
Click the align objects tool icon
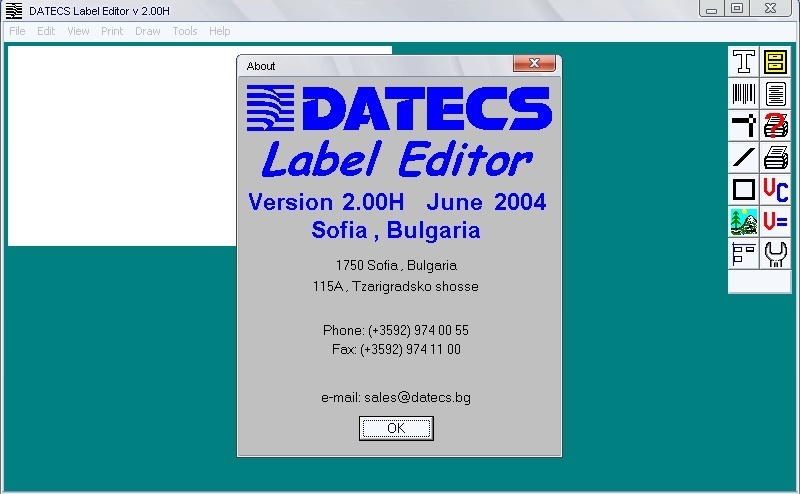[x=743, y=254]
